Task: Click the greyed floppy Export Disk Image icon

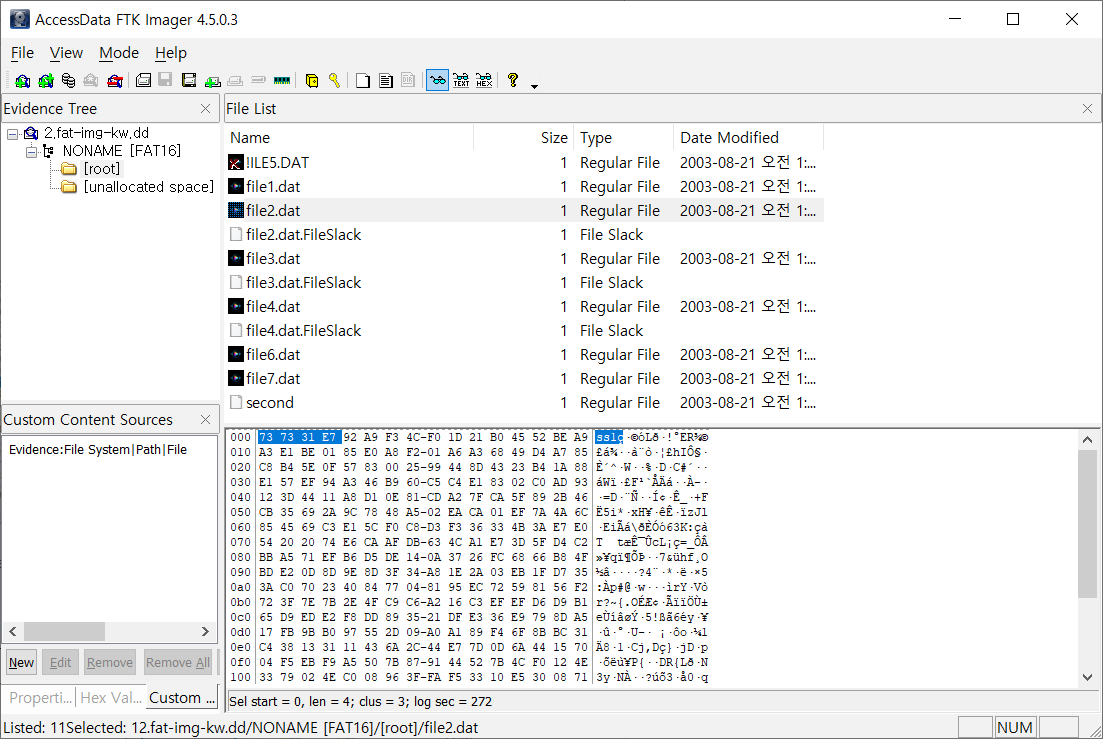Action: point(165,79)
